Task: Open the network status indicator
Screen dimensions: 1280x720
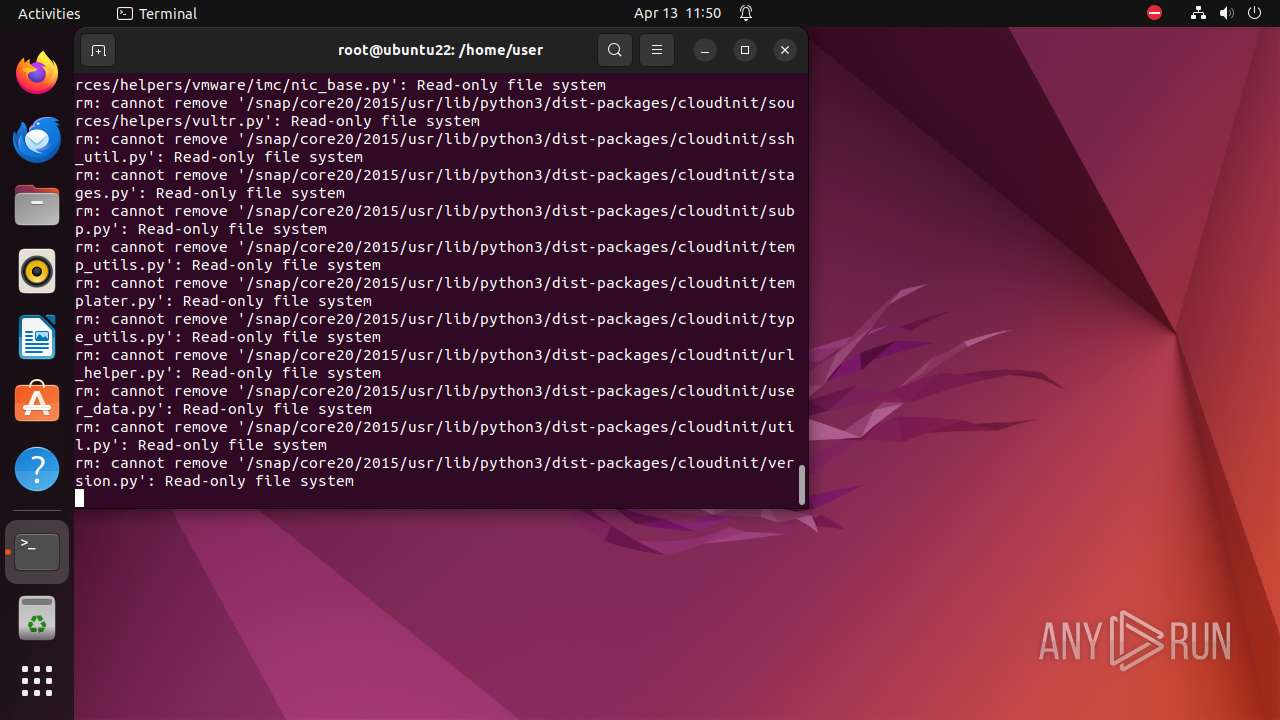Action: (1199, 13)
